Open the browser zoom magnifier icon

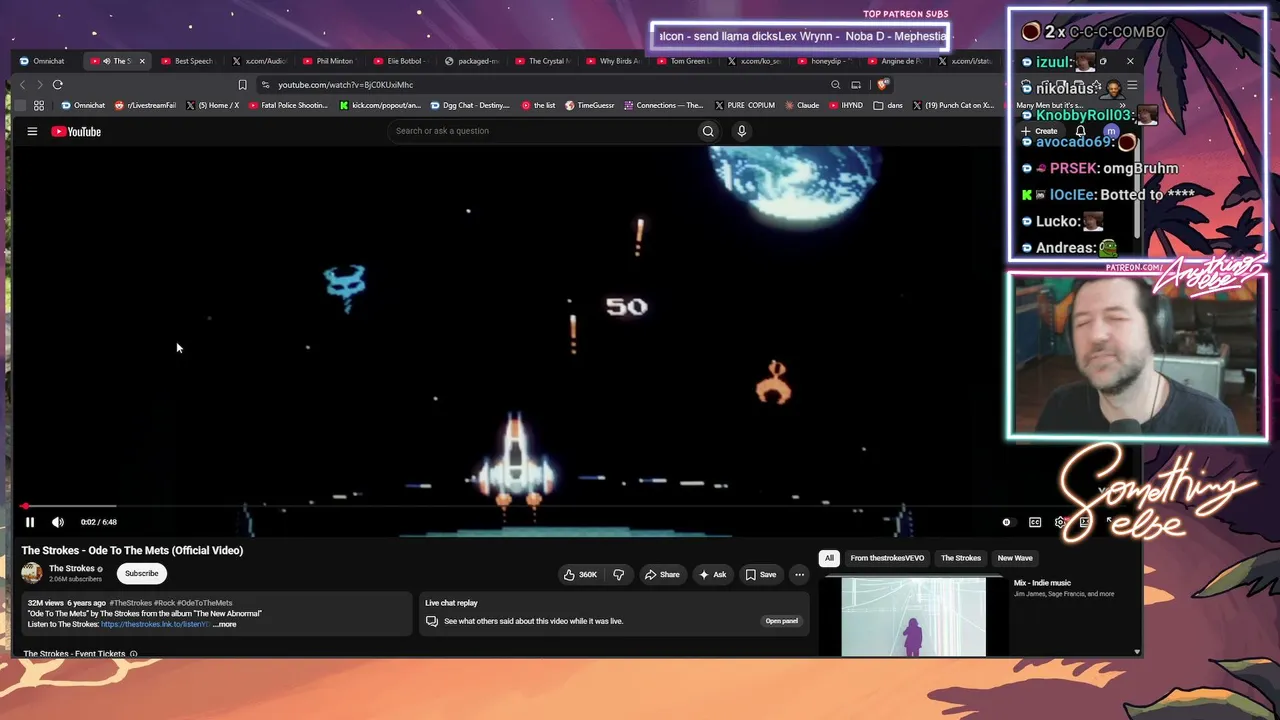835,85
